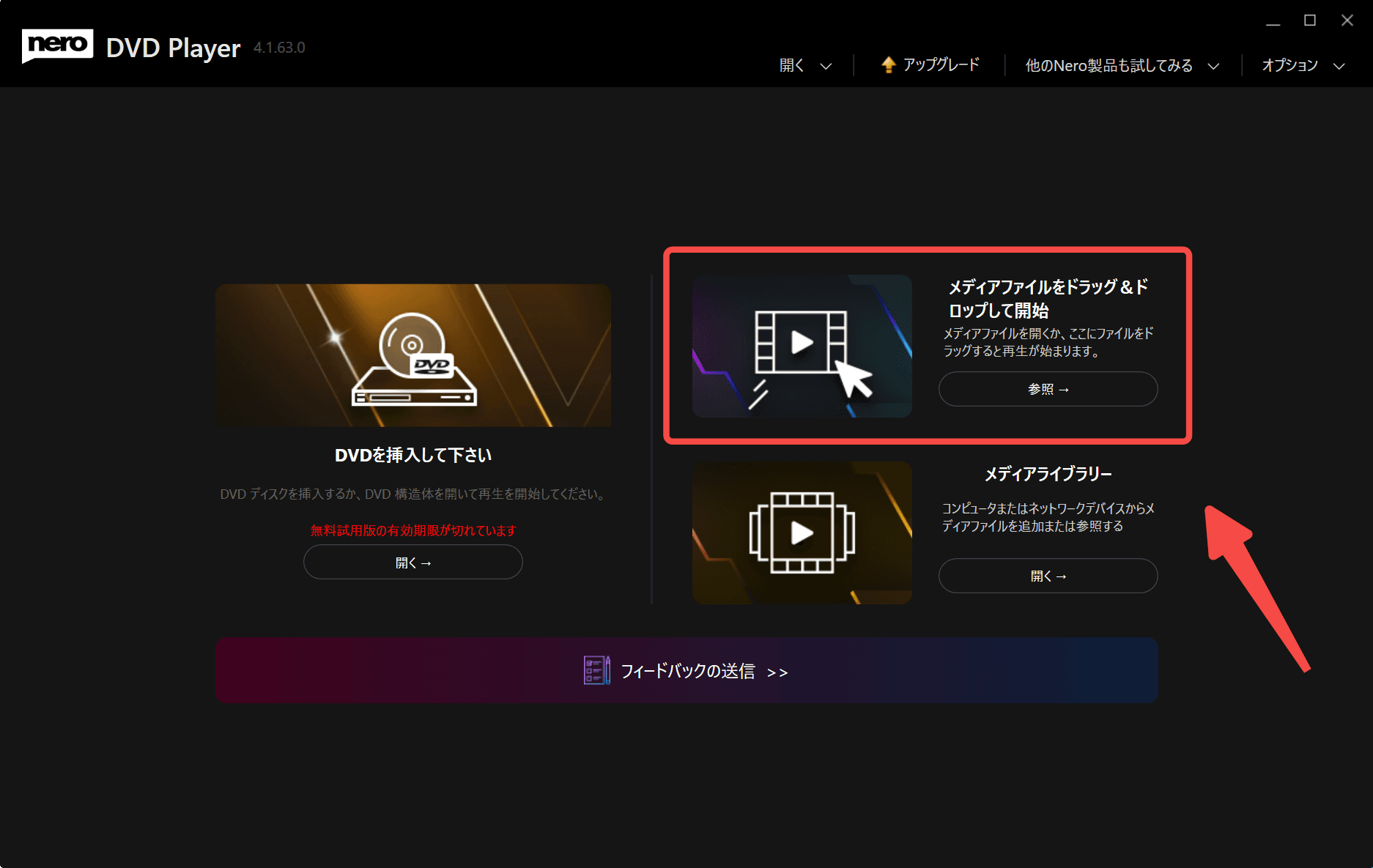1373x868 pixels.
Task: Click the orange upgrade arrow icon
Action: 888,64
